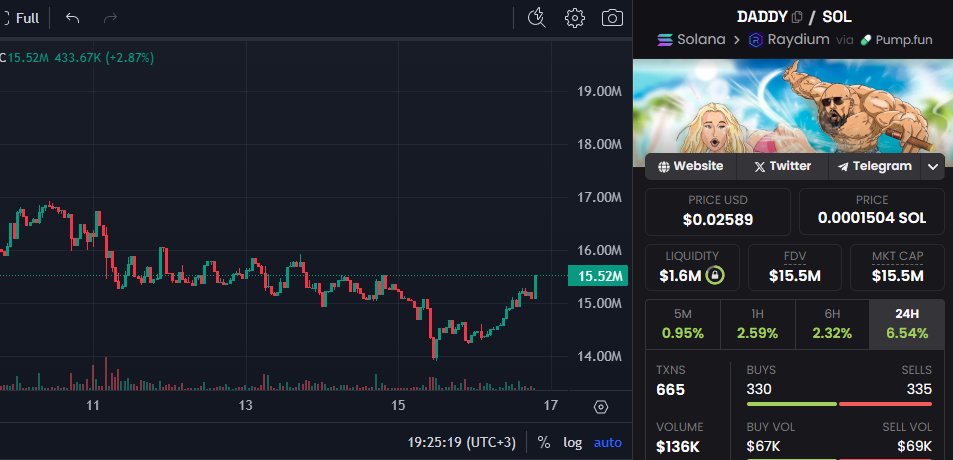Click the Raydium DEX link

point(789,40)
